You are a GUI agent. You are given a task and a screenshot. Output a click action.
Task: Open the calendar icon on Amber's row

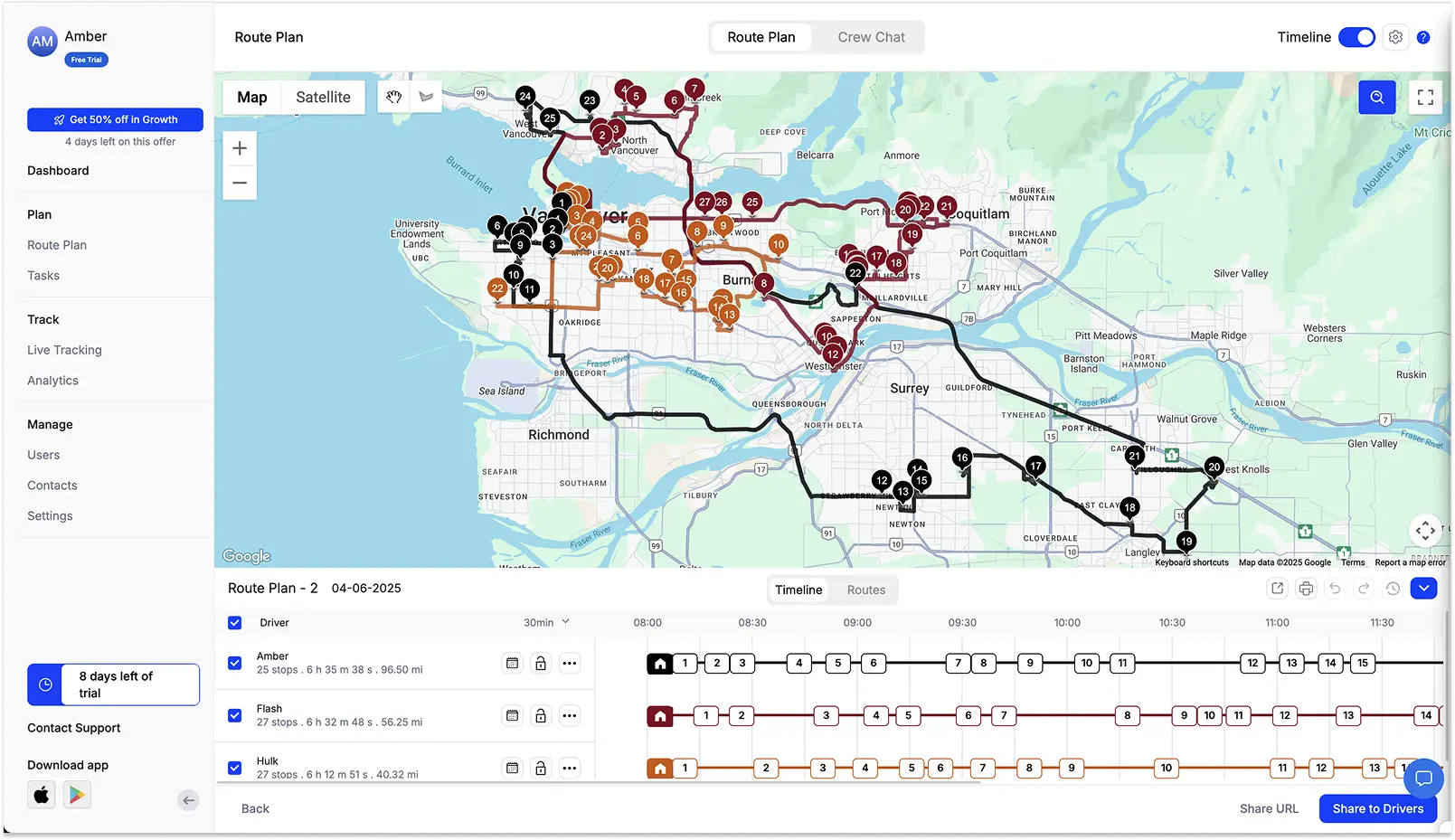coord(512,663)
